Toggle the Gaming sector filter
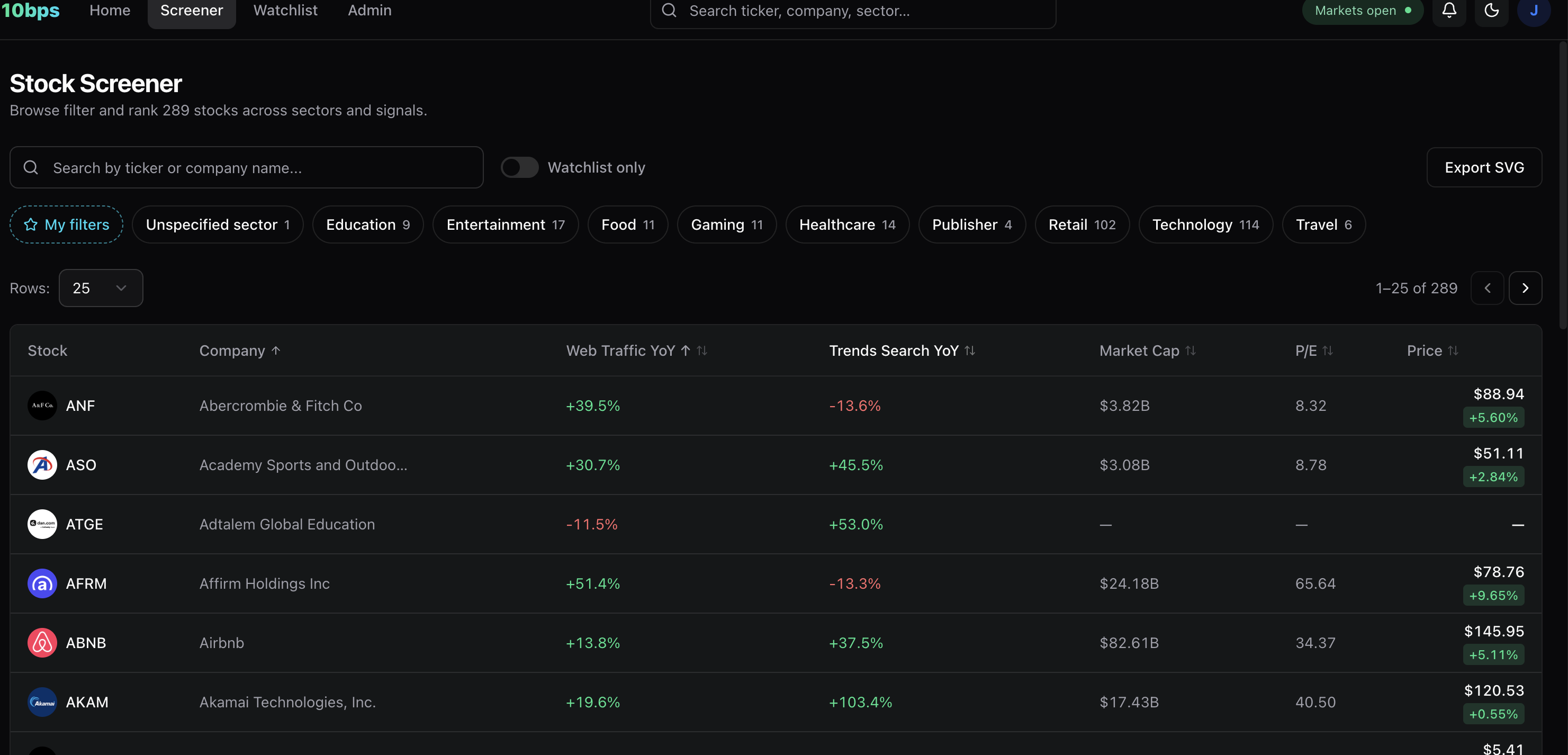 tap(727, 224)
